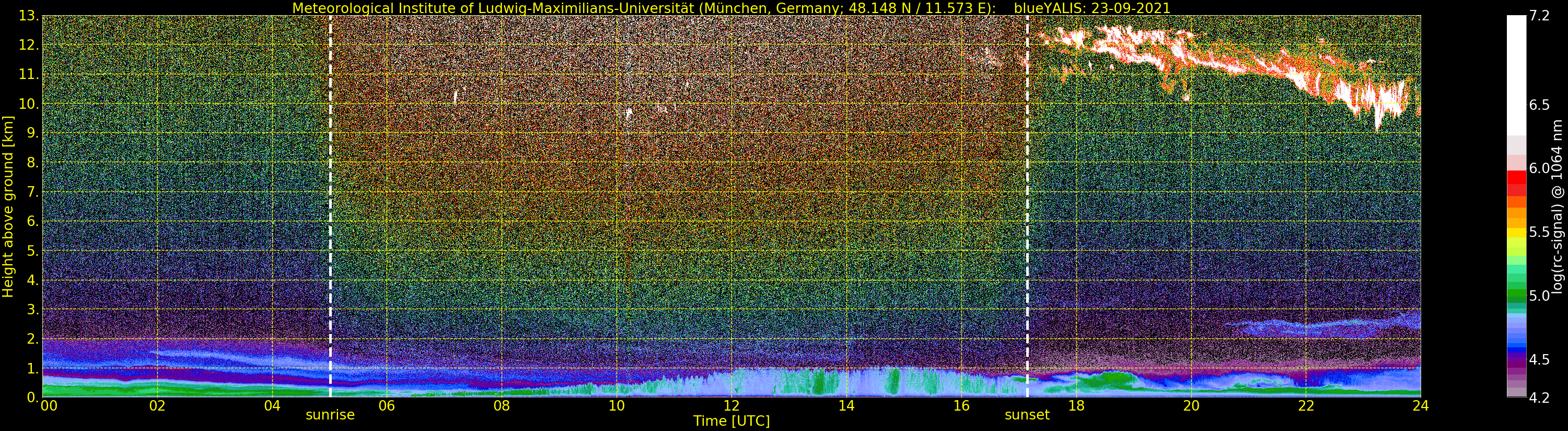This screenshot has height=431, width=1568.
Task: Select the 'sunrise' label below the time axis
Action: pyautogui.click(x=330, y=415)
